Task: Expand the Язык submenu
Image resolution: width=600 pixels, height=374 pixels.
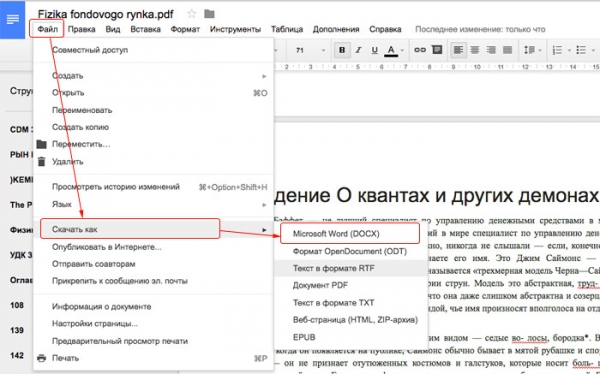Action: [x=153, y=204]
